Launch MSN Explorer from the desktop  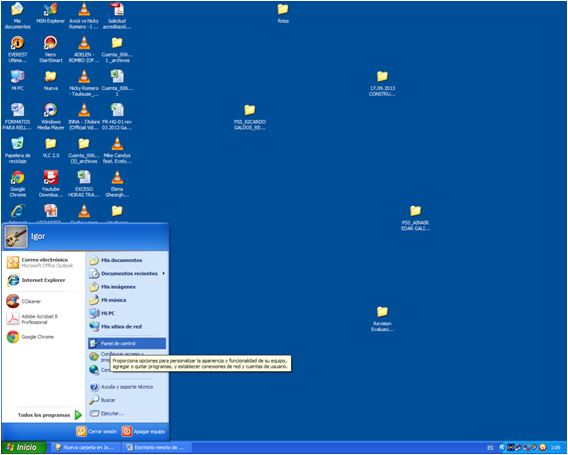[50, 13]
